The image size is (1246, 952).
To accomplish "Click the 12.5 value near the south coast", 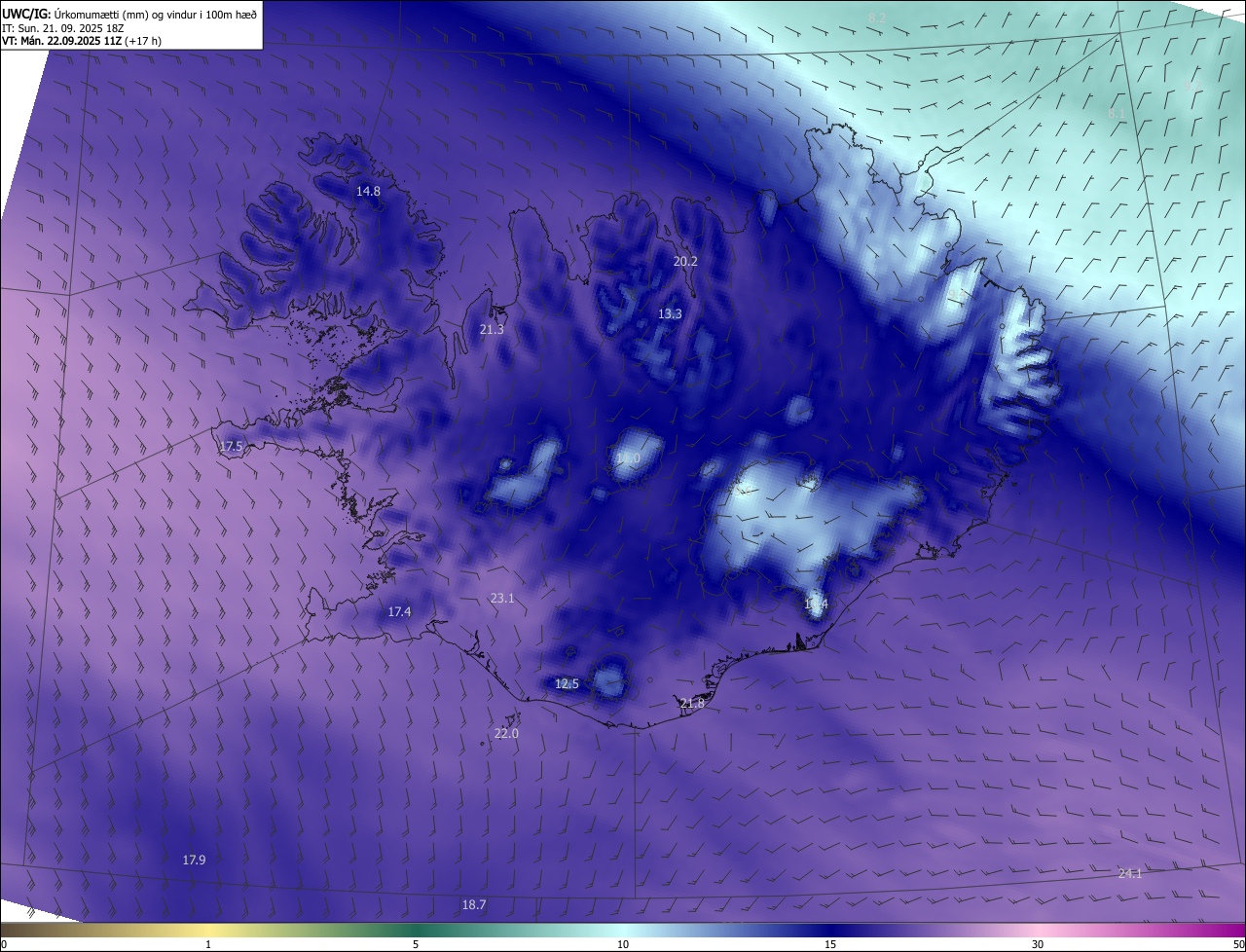I will [x=567, y=684].
